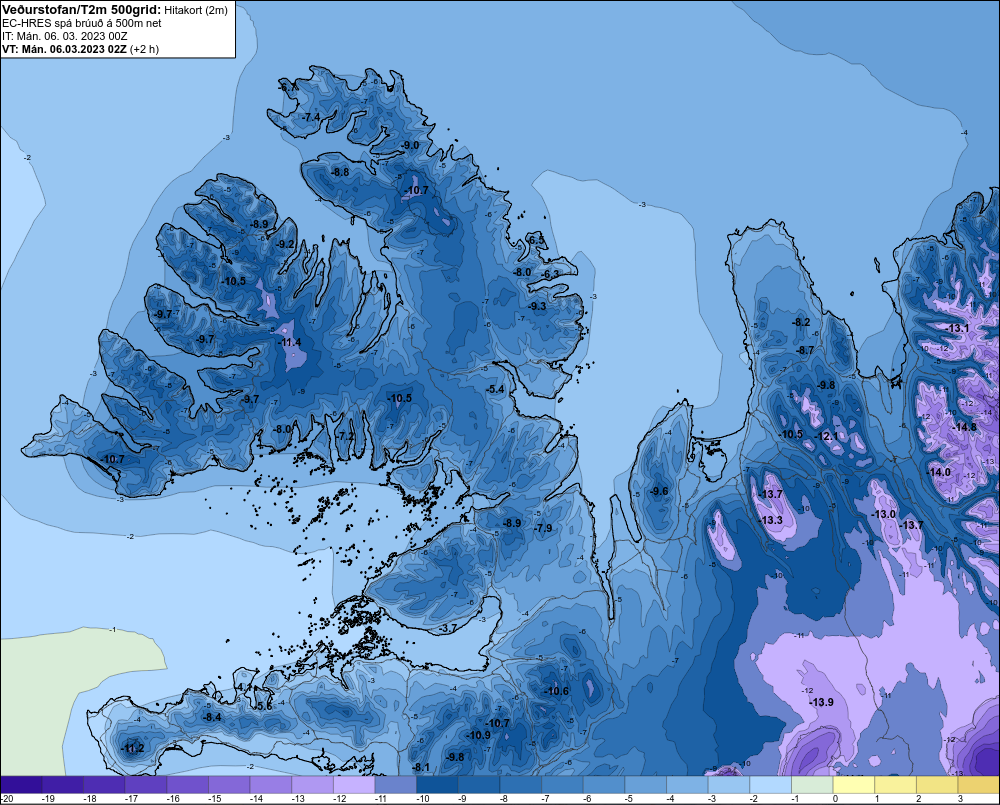Click the -5.4 temperature label
The image size is (1000, 805).
click(495, 389)
